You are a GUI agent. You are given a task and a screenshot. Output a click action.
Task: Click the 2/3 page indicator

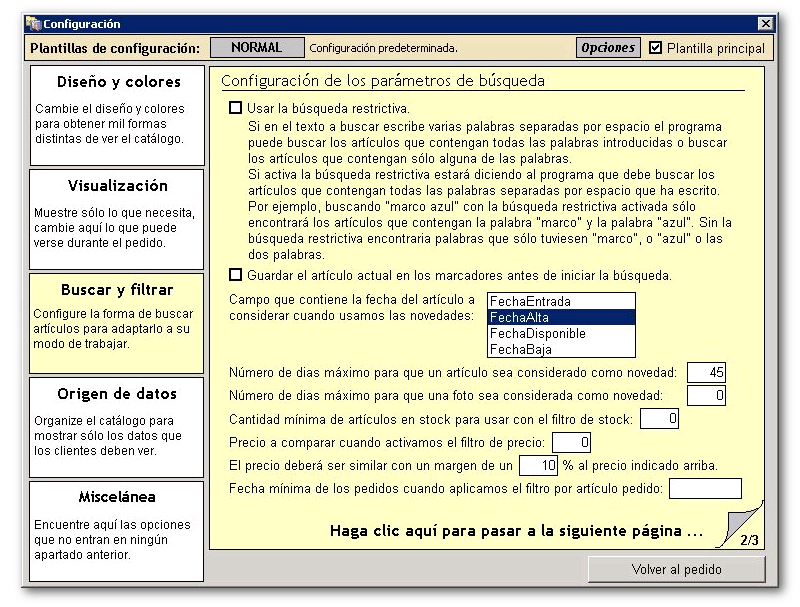pyautogui.click(x=749, y=540)
